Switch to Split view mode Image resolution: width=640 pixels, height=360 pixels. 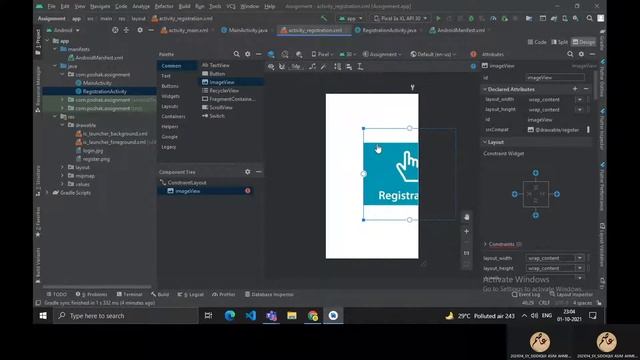(560, 42)
